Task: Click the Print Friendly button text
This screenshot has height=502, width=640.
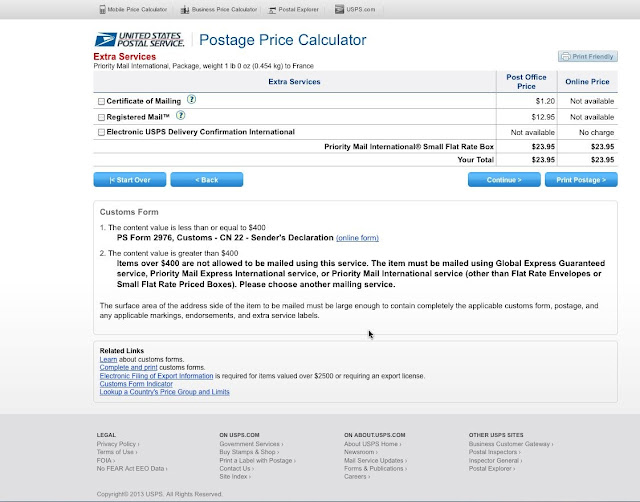Action: click(593, 56)
